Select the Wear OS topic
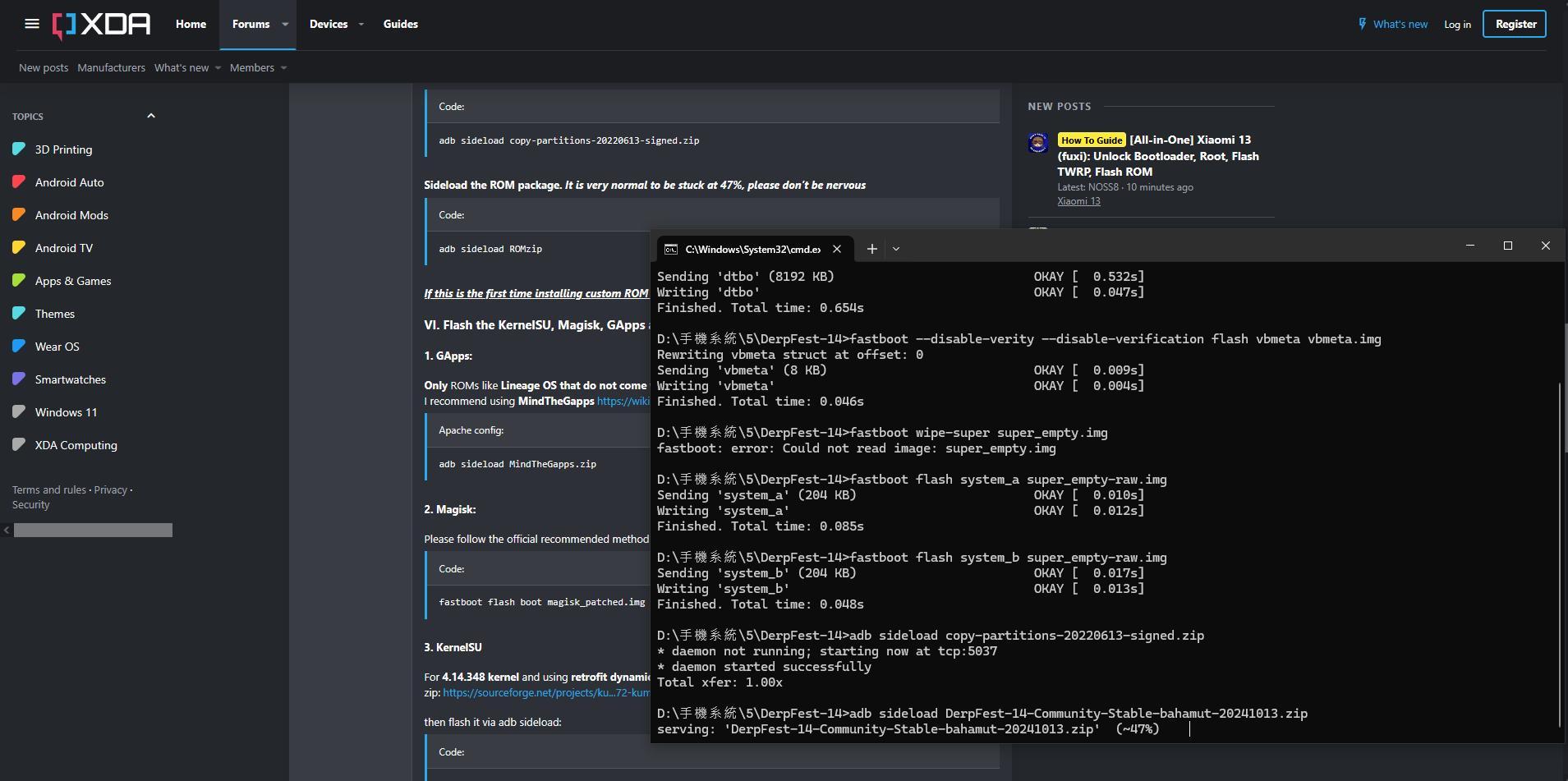The image size is (1568, 781). (57, 347)
